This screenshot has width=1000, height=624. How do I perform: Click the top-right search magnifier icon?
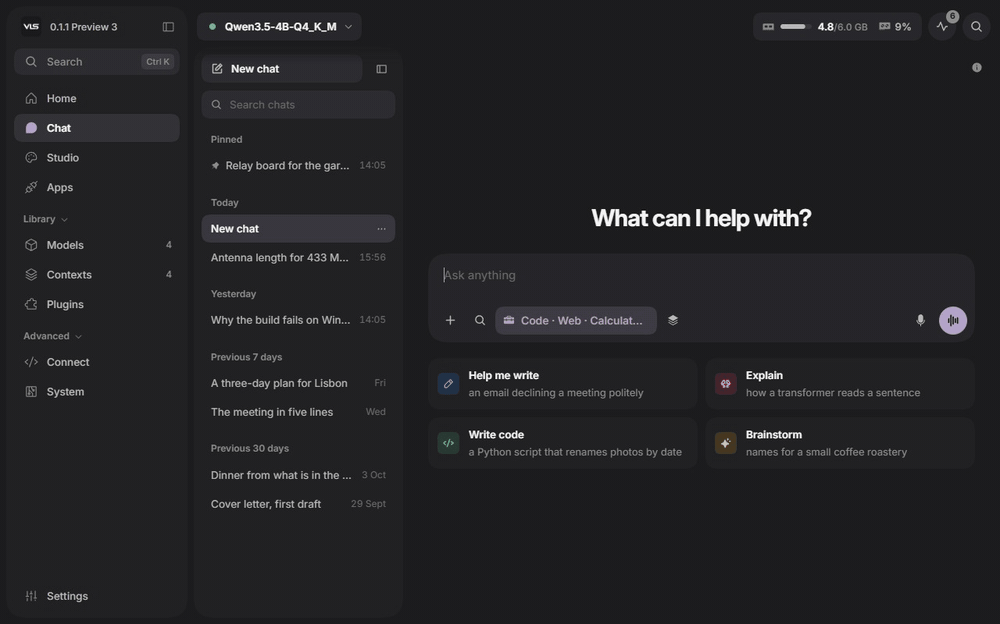[x=976, y=27]
